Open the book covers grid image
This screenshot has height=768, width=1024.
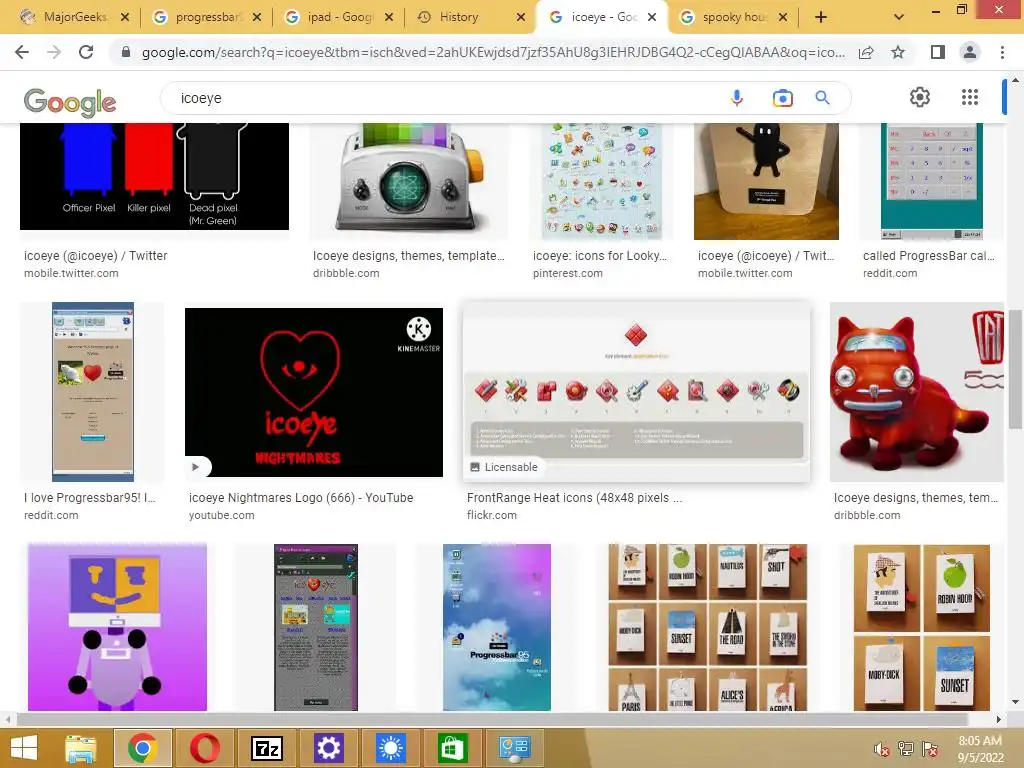tap(708, 627)
